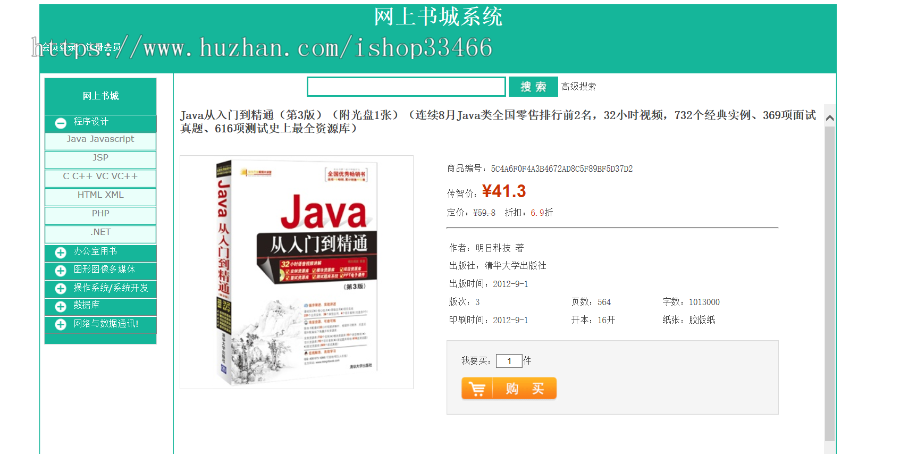Click the 印刷时间 2012-9-1 line
Image resolution: width=900 pixels, height=454 pixels.
(x=488, y=320)
